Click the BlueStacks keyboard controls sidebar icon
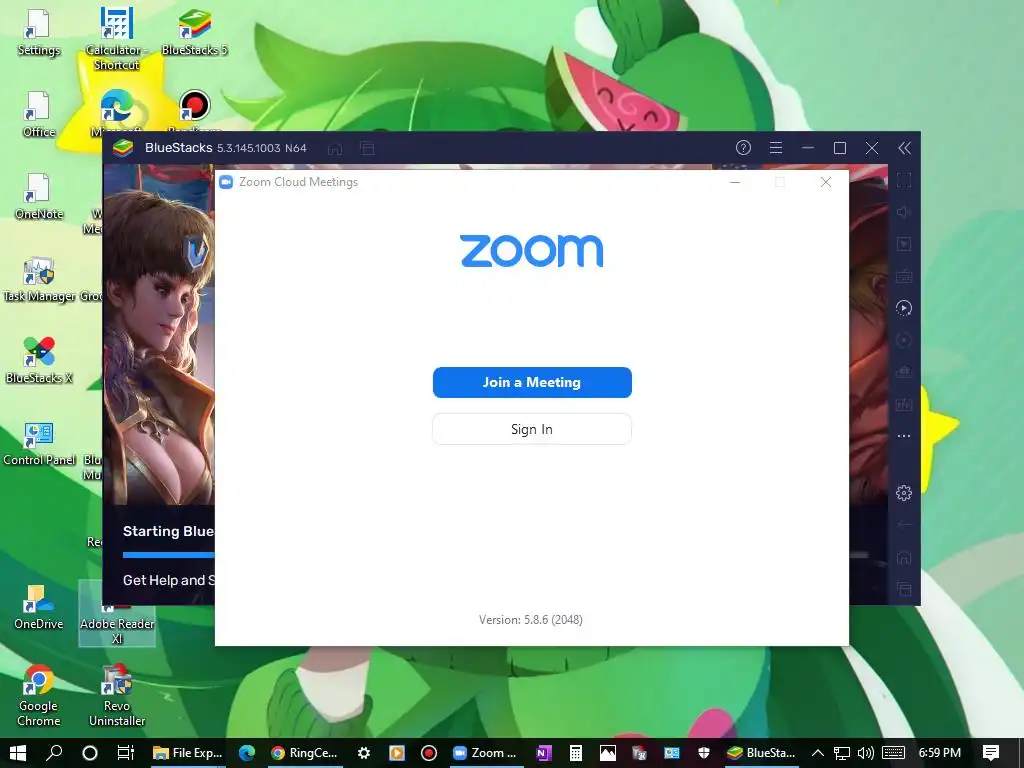 pos(904,276)
